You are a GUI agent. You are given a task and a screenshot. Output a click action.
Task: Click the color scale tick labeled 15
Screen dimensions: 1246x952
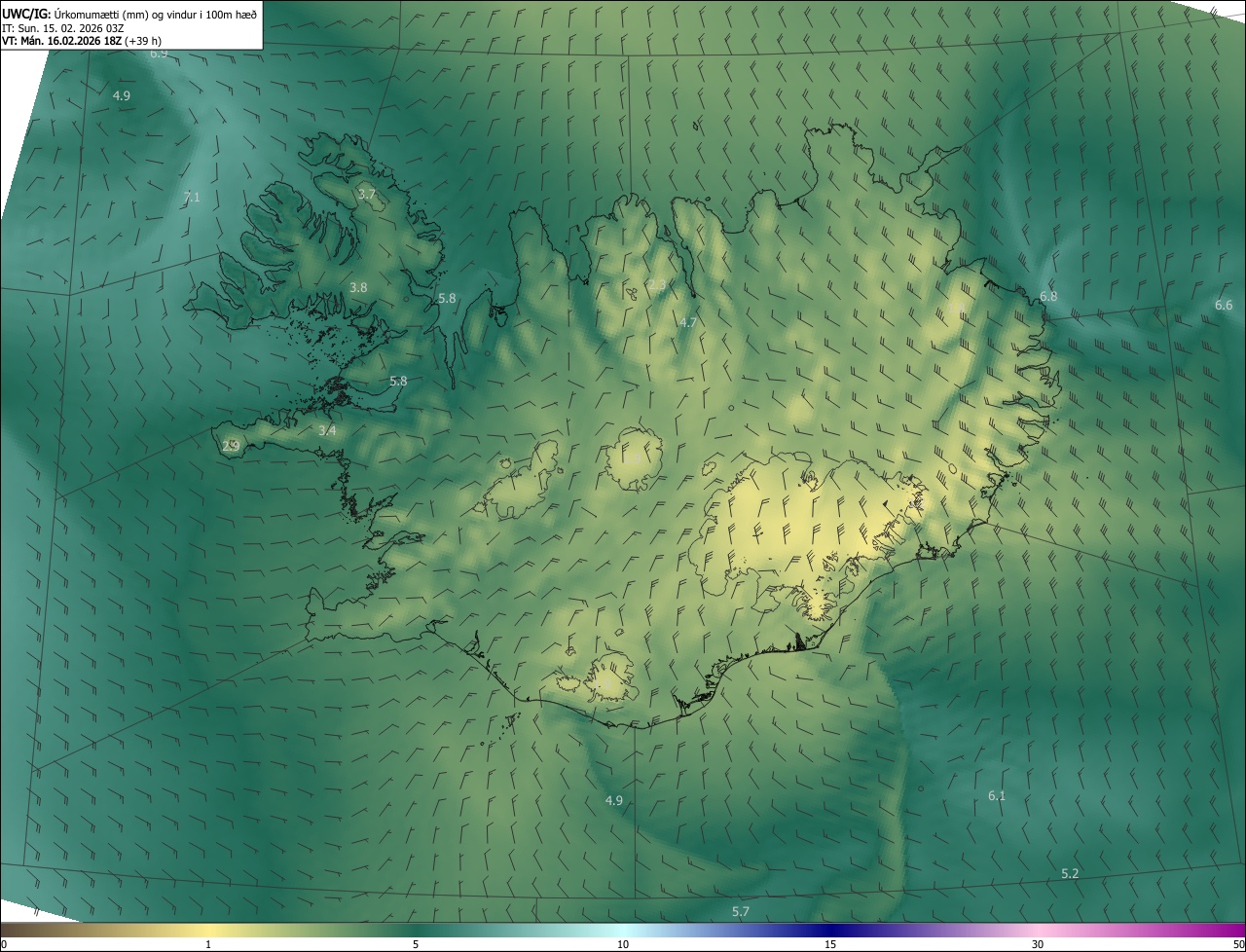click(830, 944)
